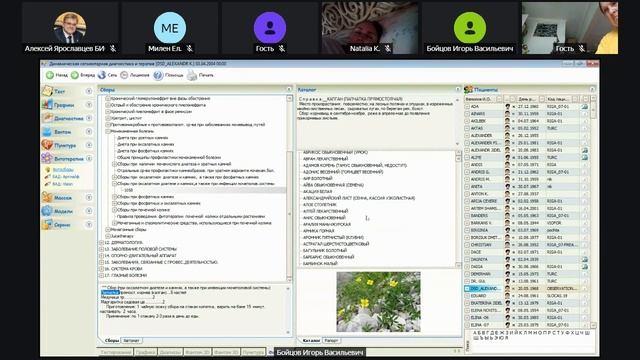Open the Тестирование bottom tab
Screen dimensions: 640x360
(x=116, y=352)
